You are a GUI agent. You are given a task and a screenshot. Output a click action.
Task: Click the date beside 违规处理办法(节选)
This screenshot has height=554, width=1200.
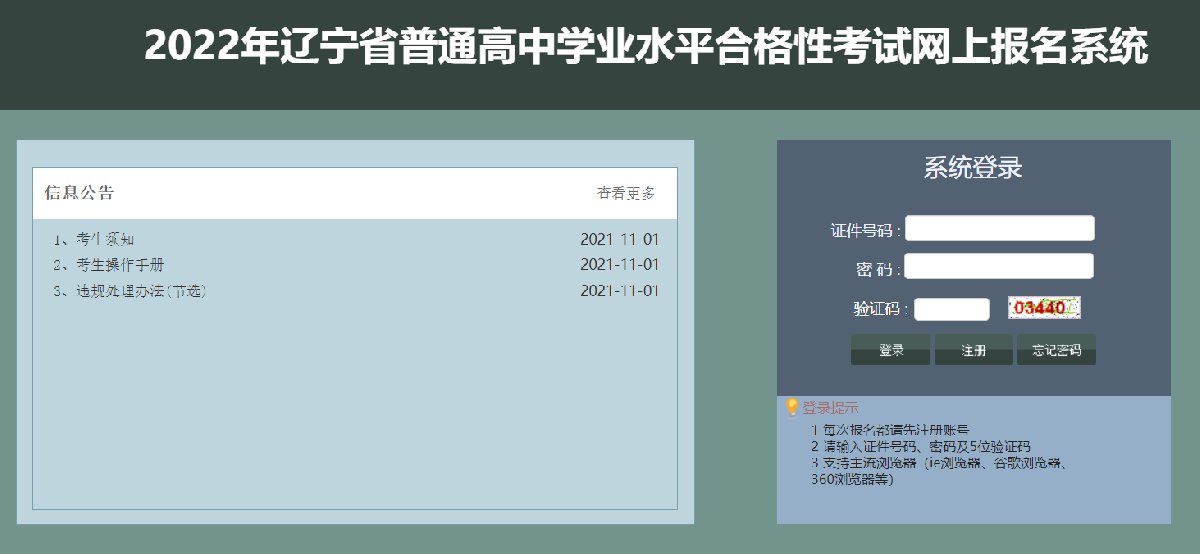619,291
